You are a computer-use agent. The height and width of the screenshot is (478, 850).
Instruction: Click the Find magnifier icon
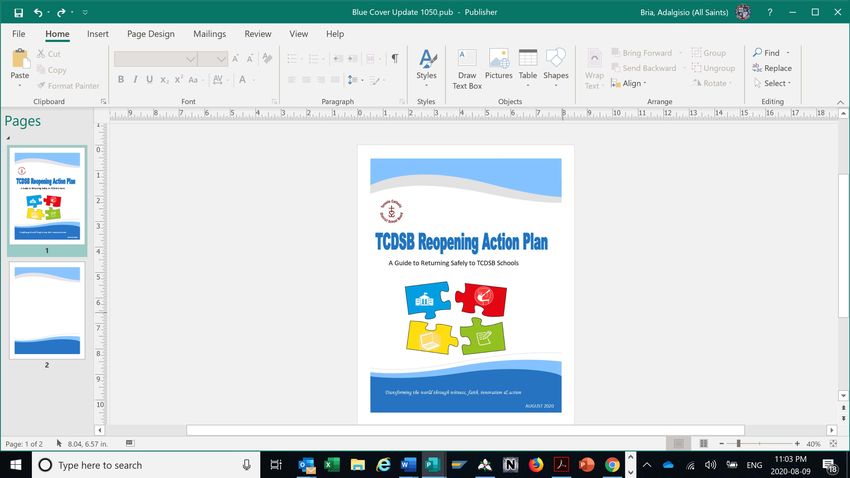click(757, 53)
